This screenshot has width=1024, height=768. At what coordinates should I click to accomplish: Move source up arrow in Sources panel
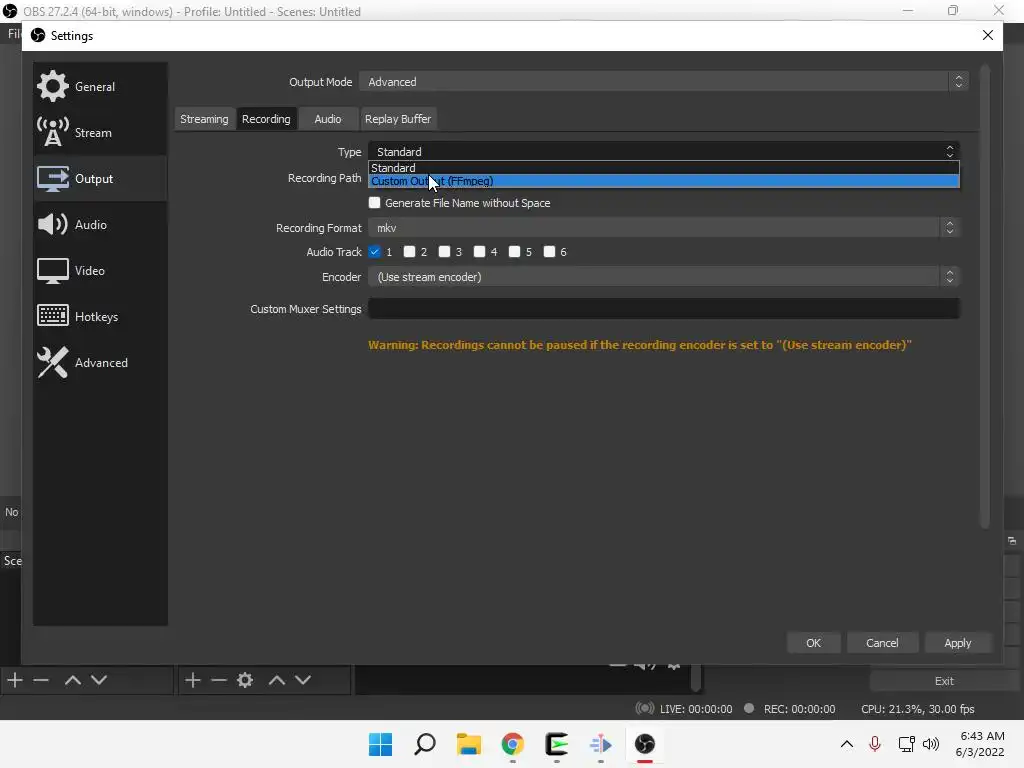coord(277,680)
